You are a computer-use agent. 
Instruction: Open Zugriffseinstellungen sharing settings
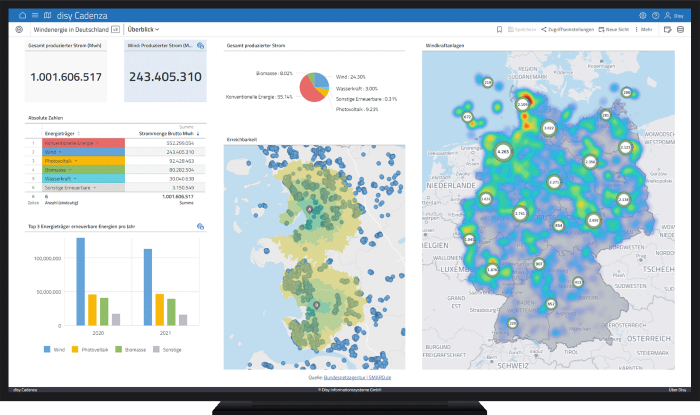567,29
